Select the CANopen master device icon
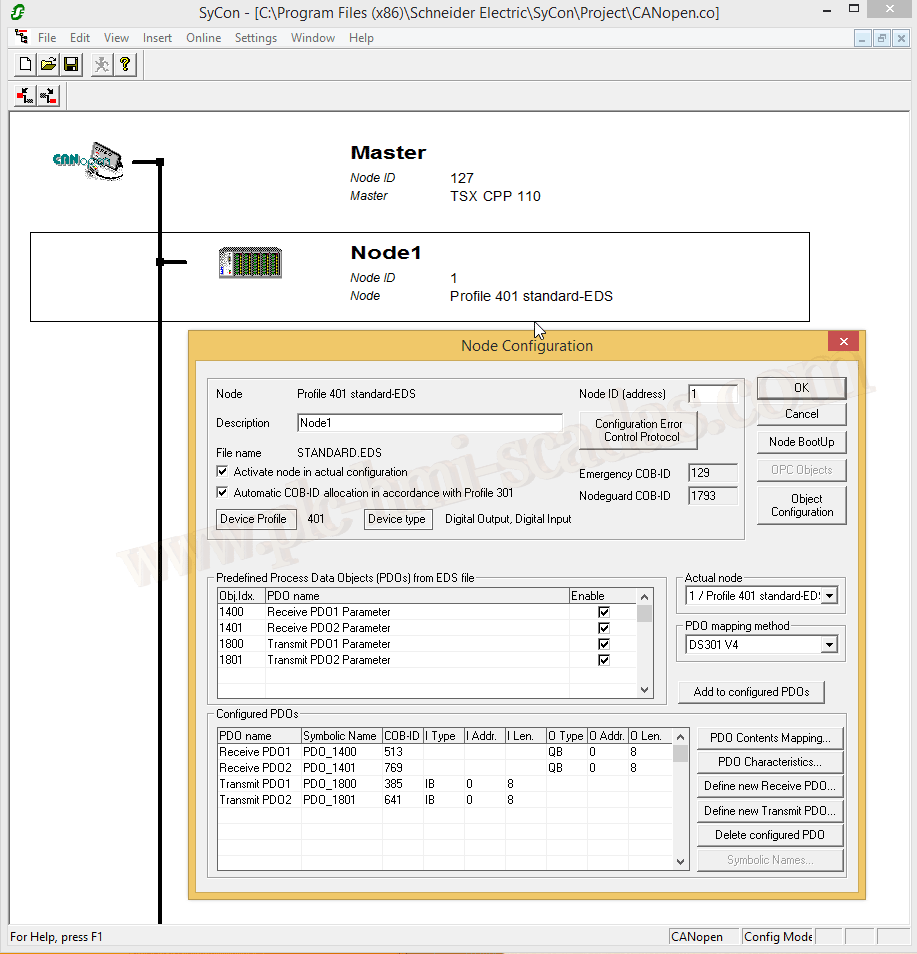The image size is (917, 954). click(x=89, y=160)
